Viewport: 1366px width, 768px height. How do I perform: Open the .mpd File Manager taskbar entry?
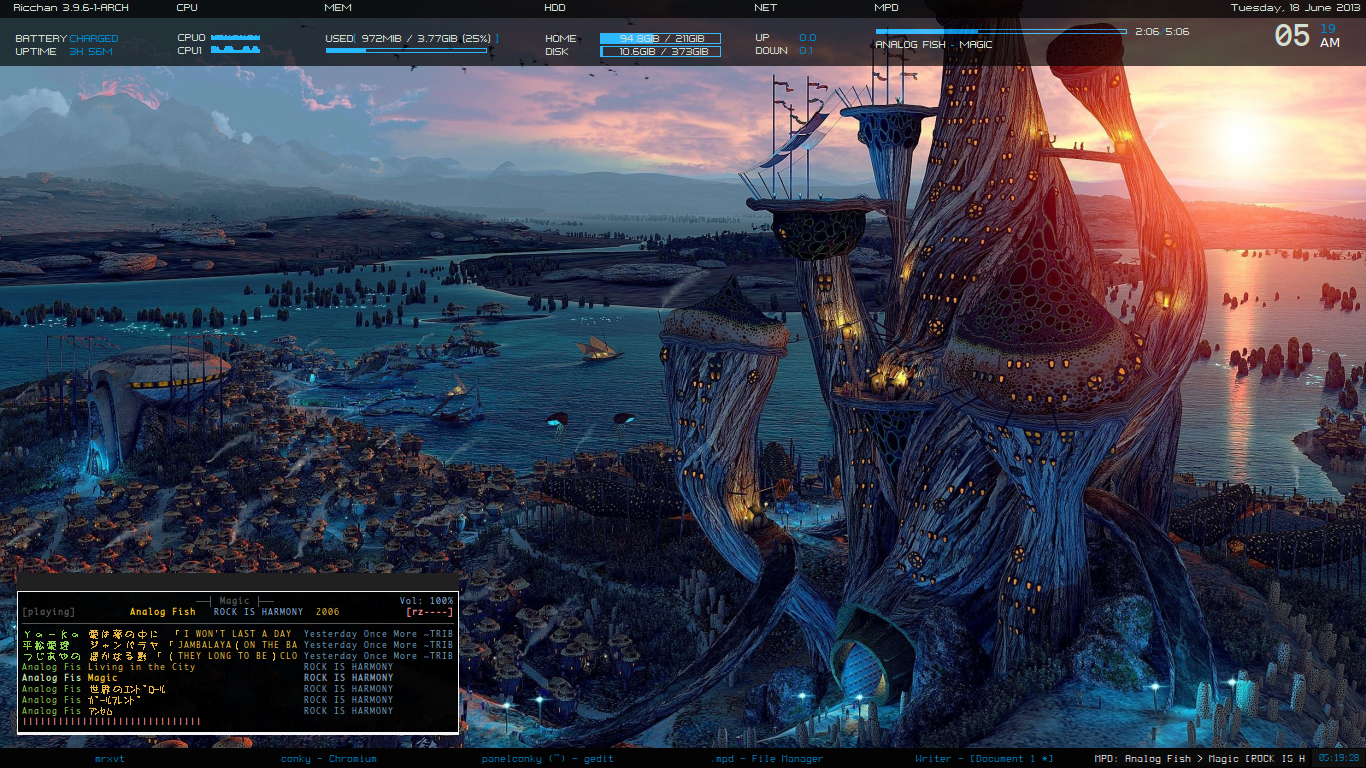pos(767,759)
